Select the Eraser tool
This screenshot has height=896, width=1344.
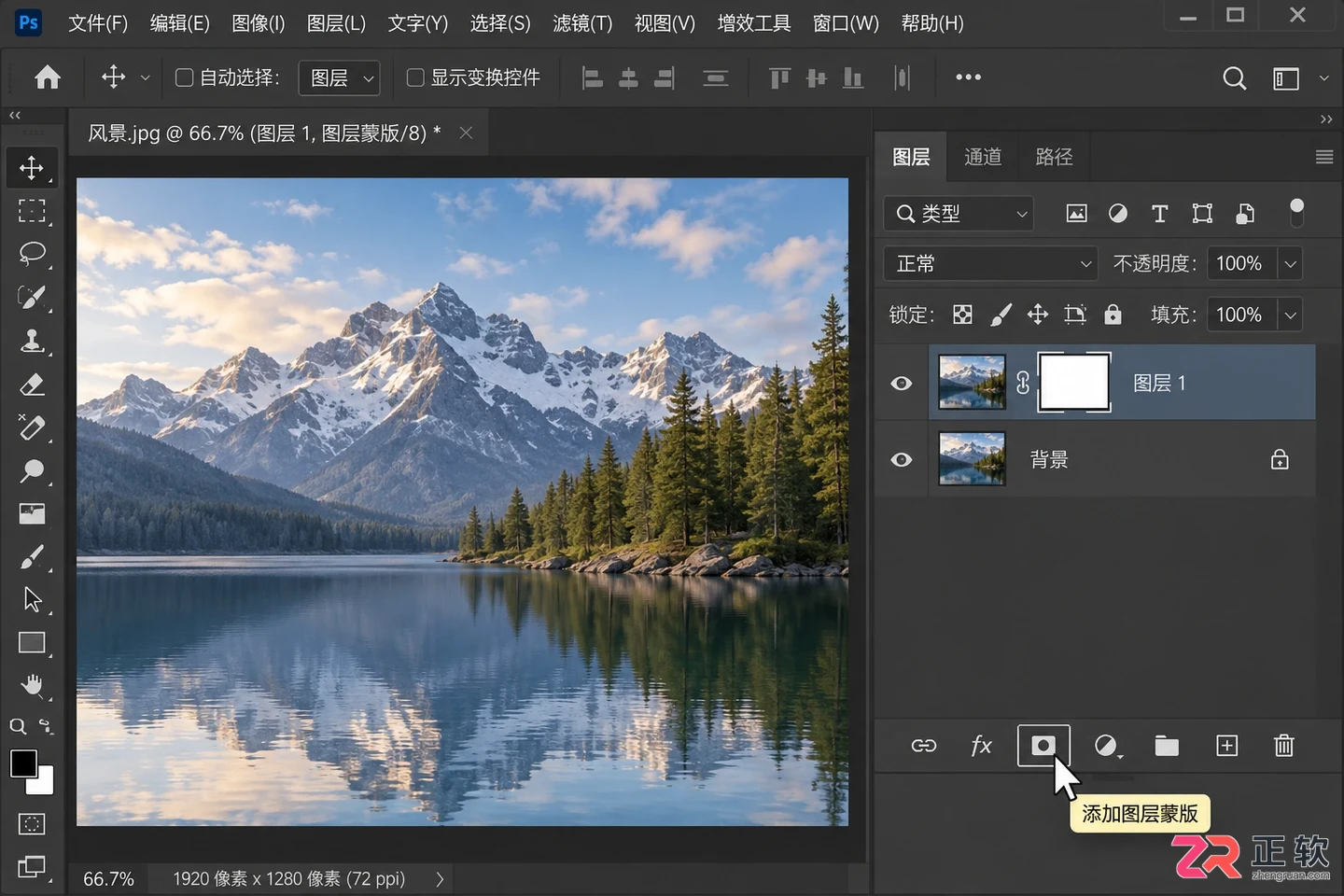click(x=32, y=384)
